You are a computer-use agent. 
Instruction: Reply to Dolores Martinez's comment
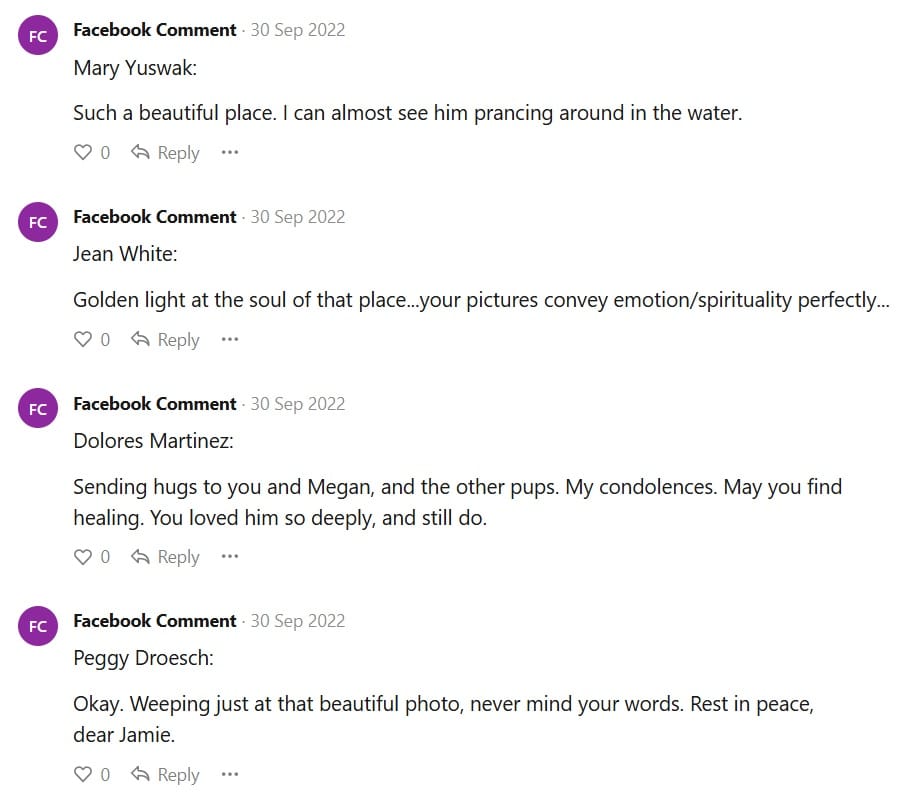(166, 557)
